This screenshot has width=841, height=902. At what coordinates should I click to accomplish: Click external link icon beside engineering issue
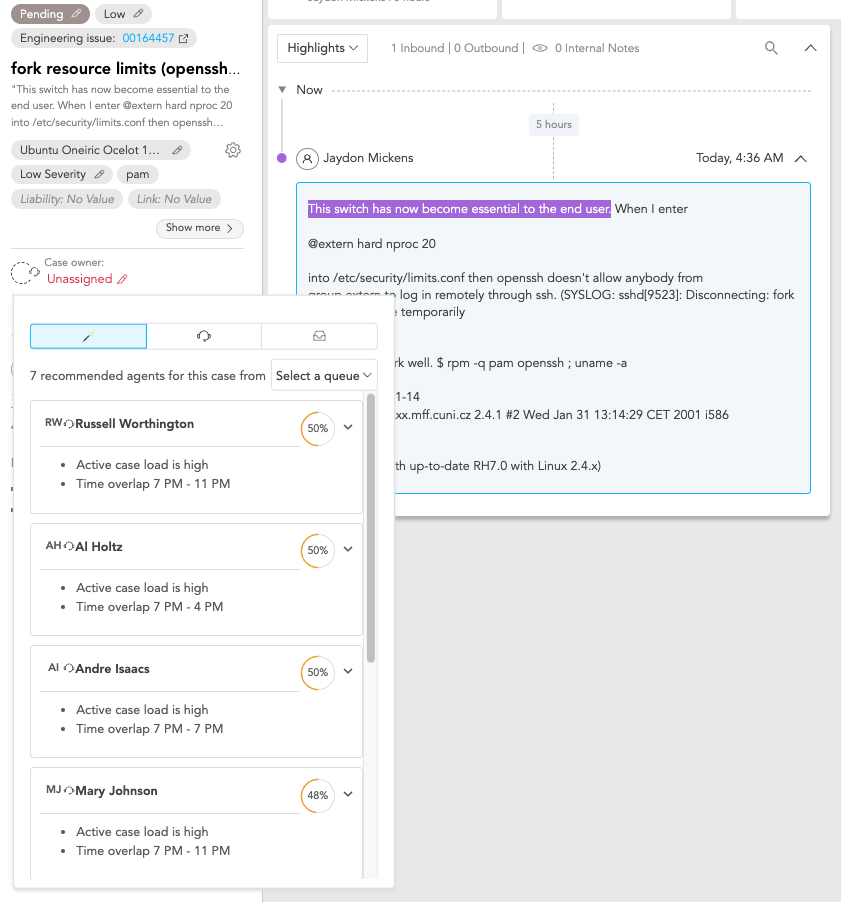coord(184,39)
